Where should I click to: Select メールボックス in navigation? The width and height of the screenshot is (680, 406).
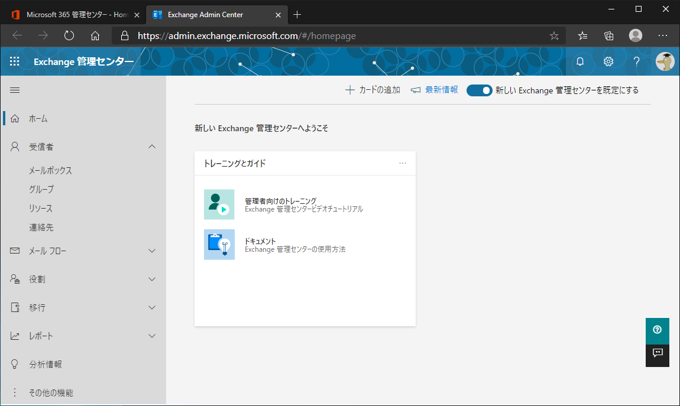[x=51, y=170]
